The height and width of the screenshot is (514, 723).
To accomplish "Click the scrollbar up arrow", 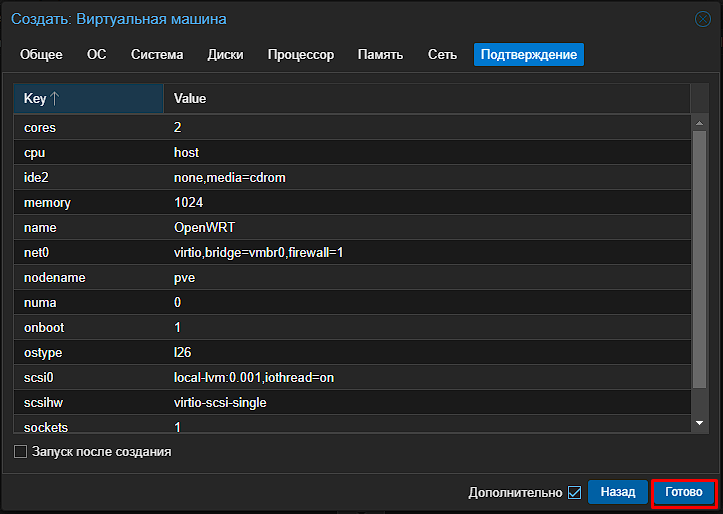I will pos(699,123).
